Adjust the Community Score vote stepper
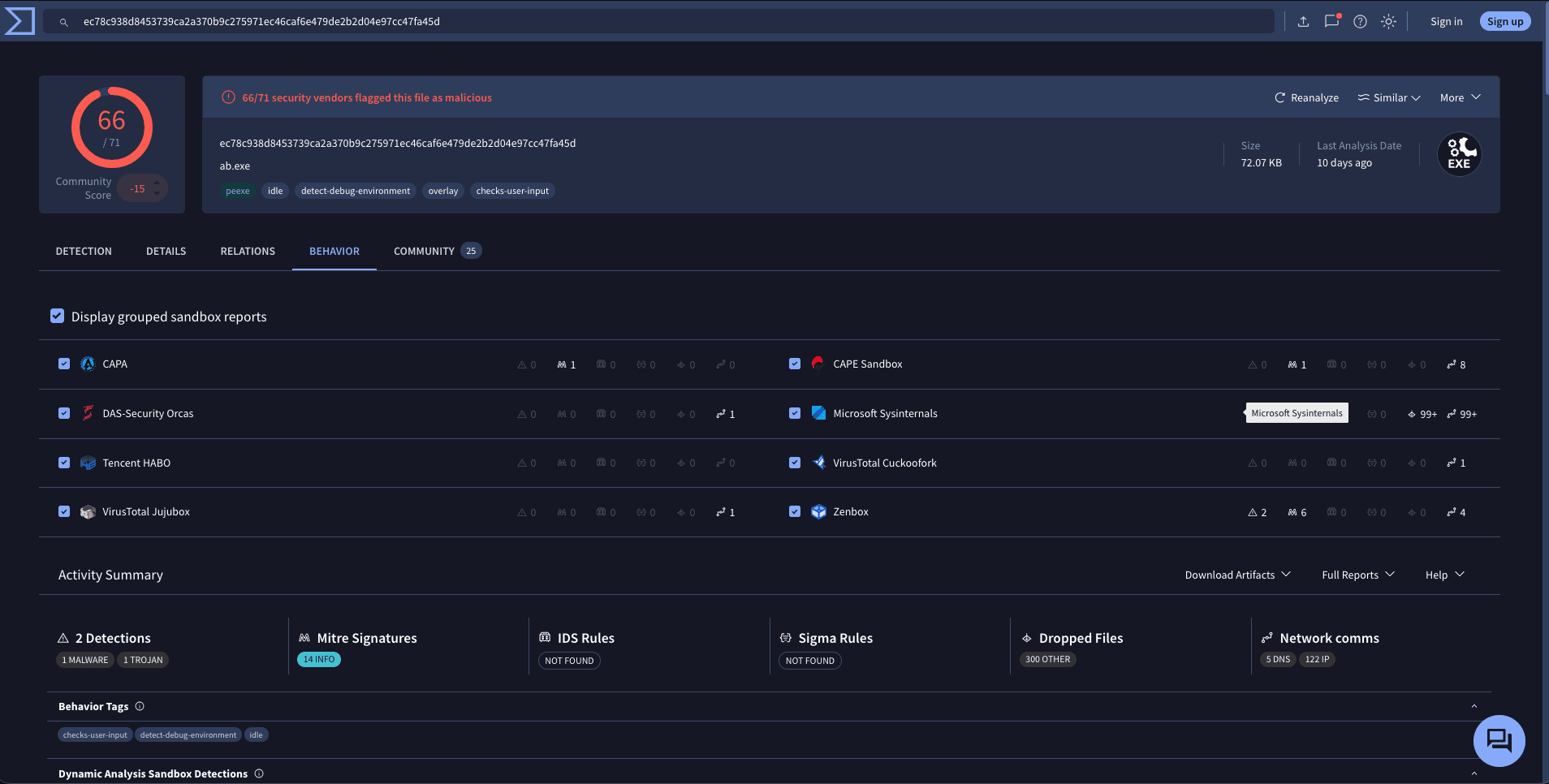 tap(157, 189)
